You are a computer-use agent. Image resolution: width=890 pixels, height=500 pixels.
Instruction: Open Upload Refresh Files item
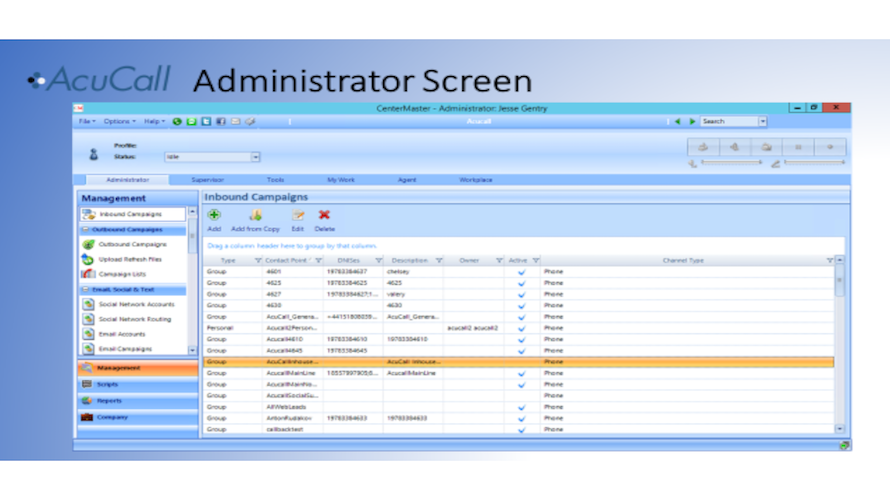pyautogui.click(x=133, y=259)
